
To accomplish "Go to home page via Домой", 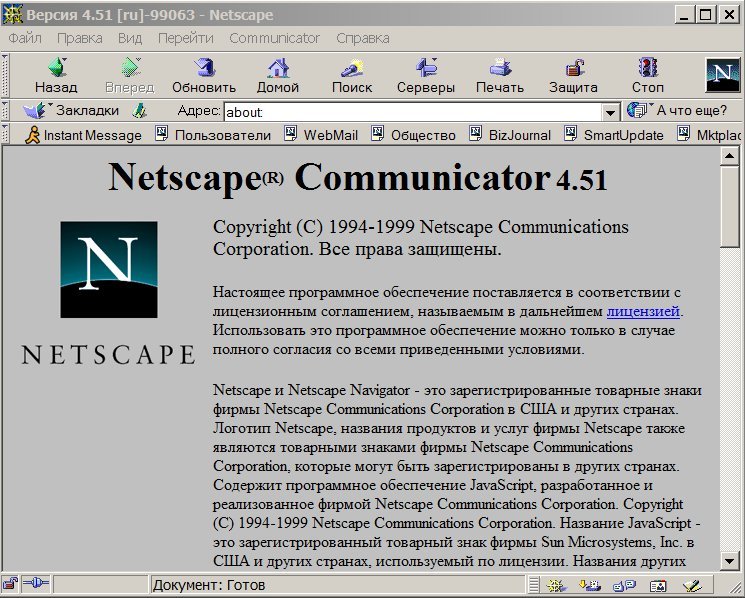I will tap(278, 76).
